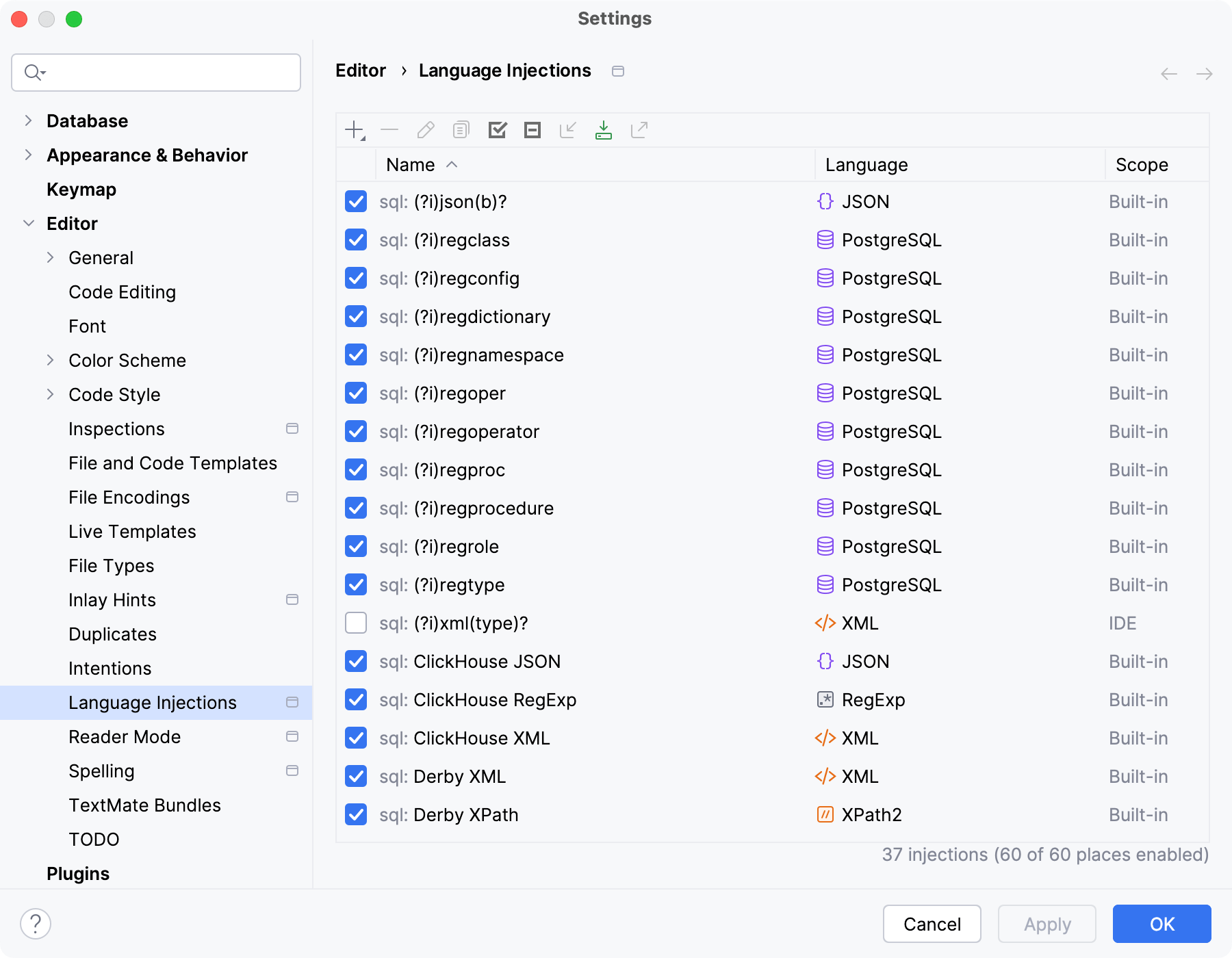Collapse the Editor settings tree
The height and width of the screenshot is (958, 1232).
[x=28, y=223]
